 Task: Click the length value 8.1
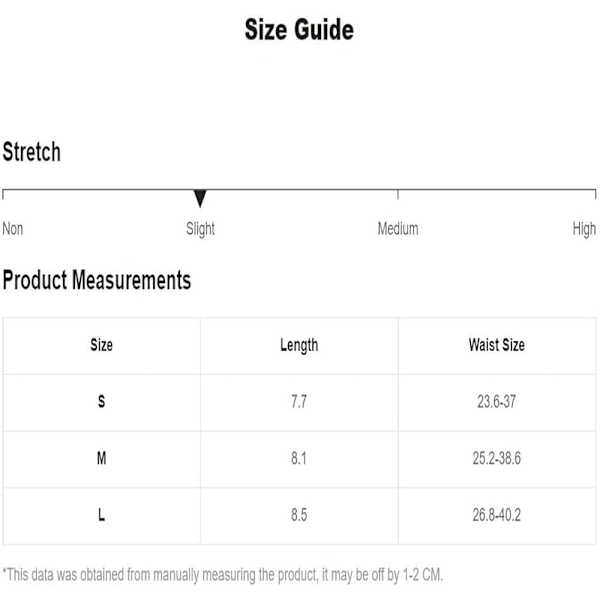299,459
